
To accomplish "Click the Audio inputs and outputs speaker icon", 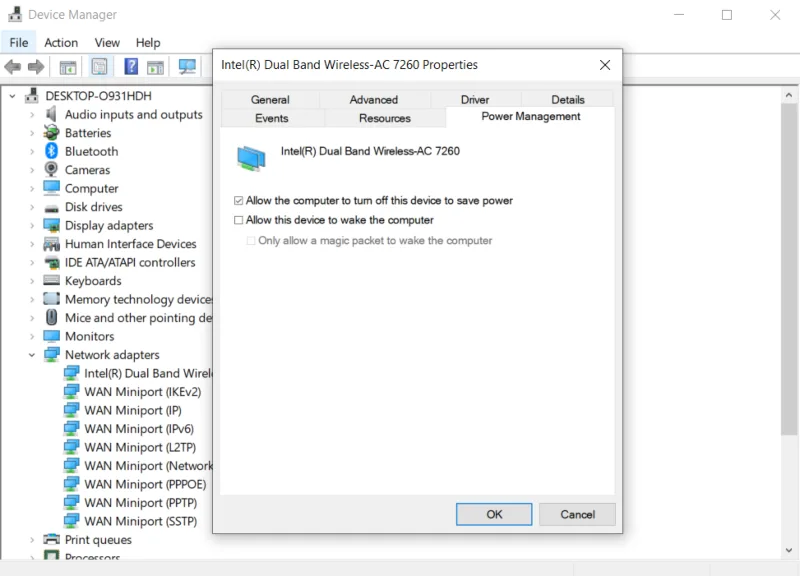I will coord(51,114).
